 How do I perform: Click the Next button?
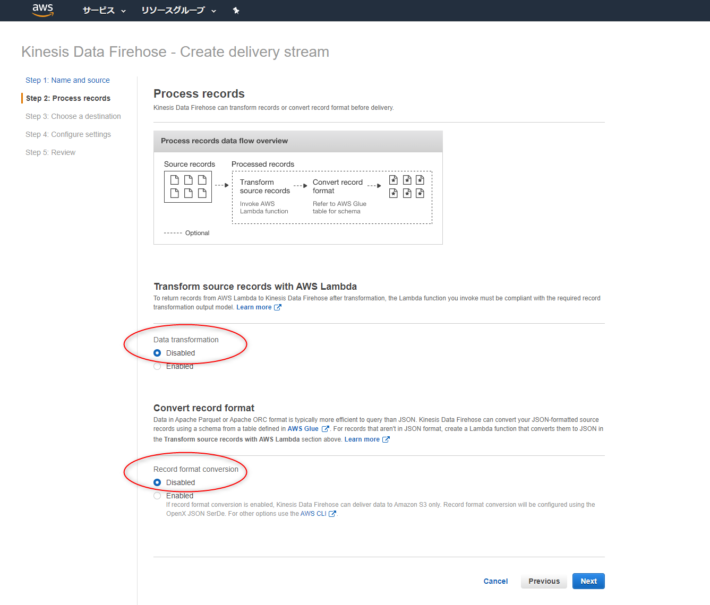tap(588, 581)
